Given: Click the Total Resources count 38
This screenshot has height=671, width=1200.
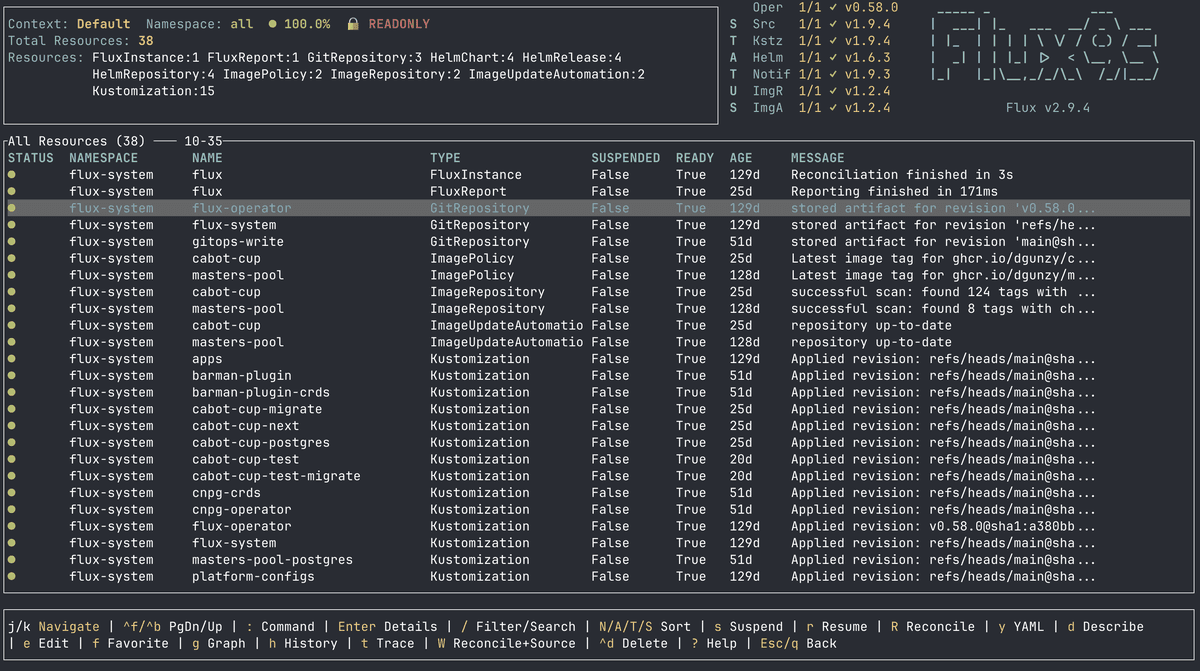Looking at the screenshot, I should [146, 41].
